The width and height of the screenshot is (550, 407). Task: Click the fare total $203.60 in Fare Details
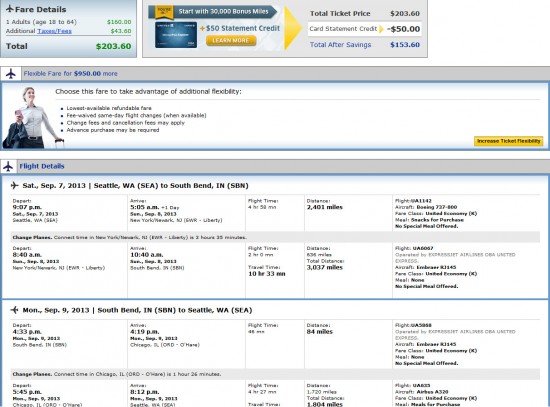click(114, 46)
